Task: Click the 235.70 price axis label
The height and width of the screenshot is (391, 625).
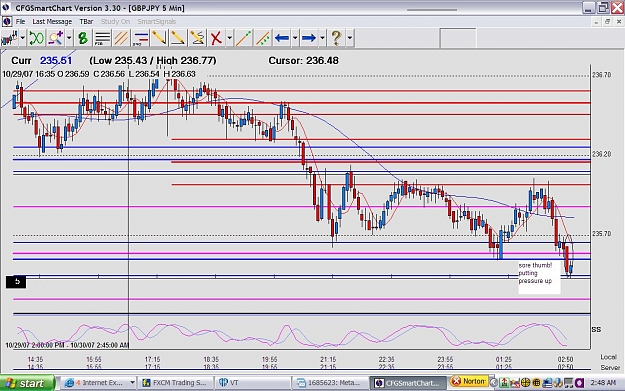Action: pyautogui.click(x=601, y=234)
